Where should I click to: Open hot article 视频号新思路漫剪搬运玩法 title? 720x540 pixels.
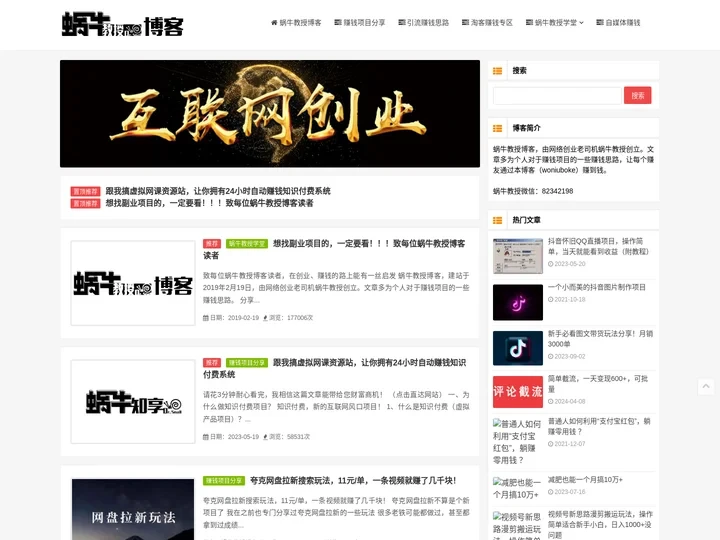(600, 524)
